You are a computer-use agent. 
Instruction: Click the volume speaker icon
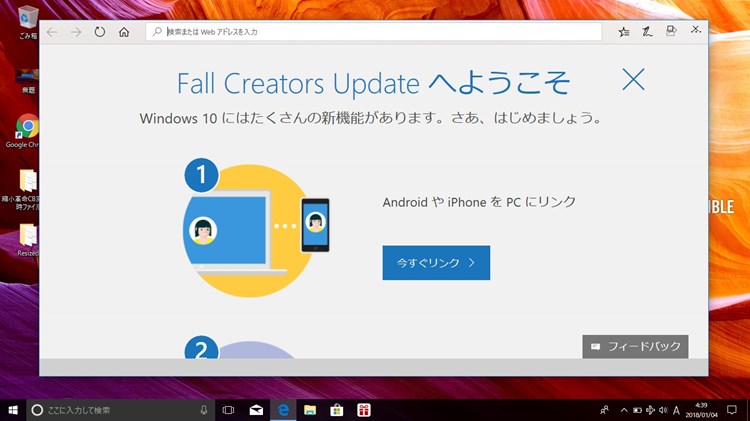(x=663, y=410)
